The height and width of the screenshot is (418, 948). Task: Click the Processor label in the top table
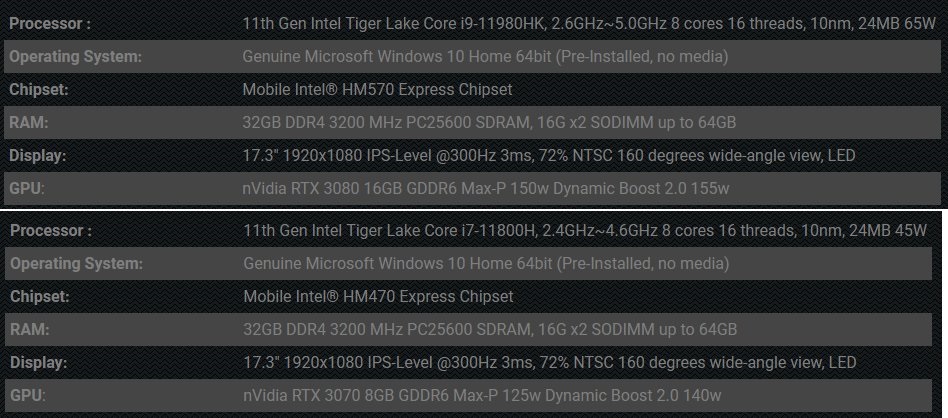[x=50, y=23]
